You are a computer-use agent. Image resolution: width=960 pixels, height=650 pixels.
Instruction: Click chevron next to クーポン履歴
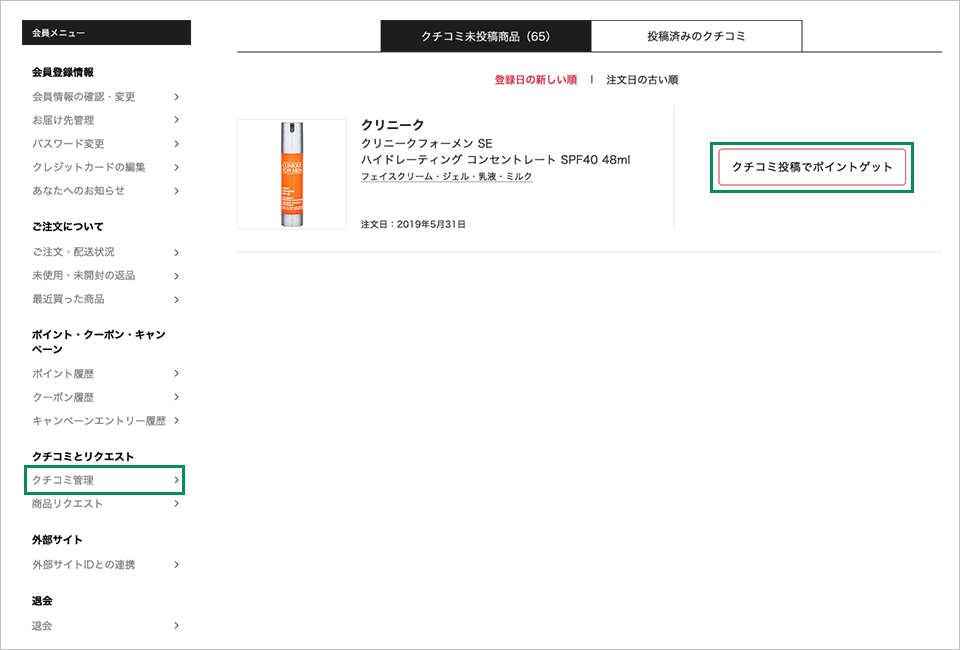[x=176, y=397]
